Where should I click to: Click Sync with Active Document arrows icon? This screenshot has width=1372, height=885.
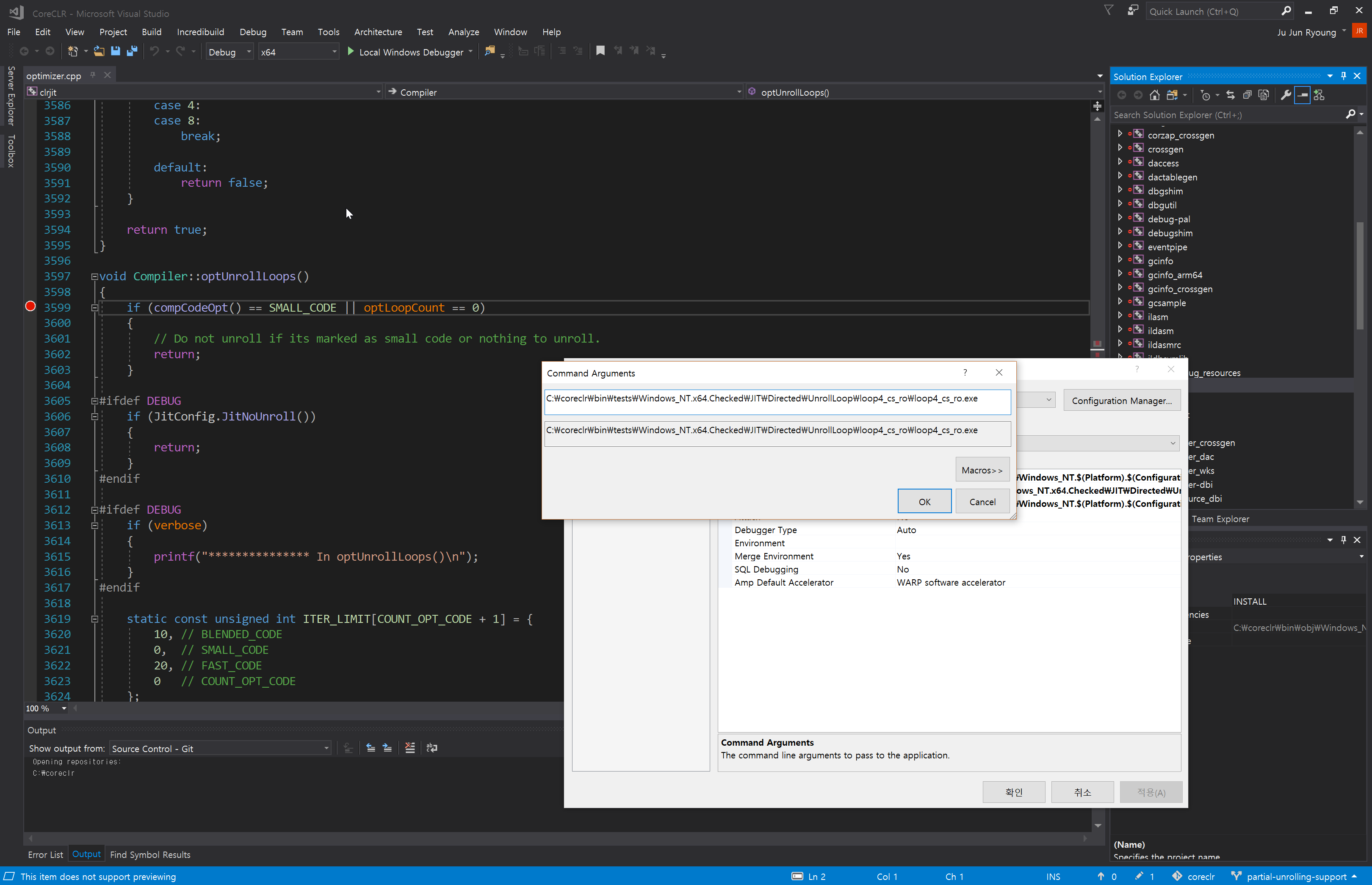click(x=1230, y=95)
